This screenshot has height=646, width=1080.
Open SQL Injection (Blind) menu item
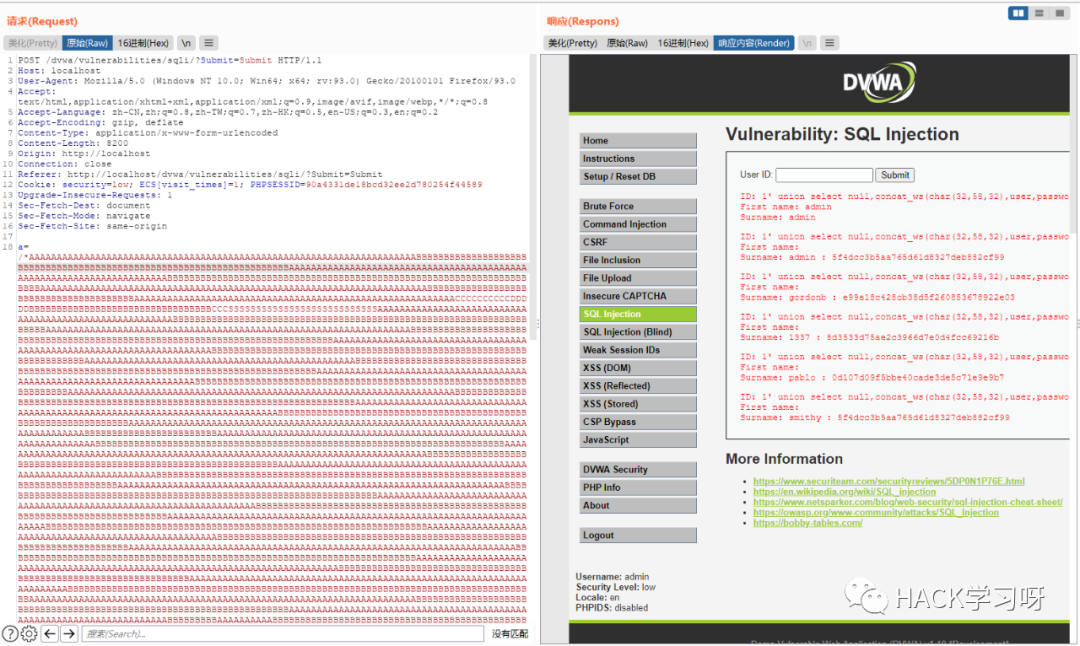pyautogui.click(x=638, y=331)
